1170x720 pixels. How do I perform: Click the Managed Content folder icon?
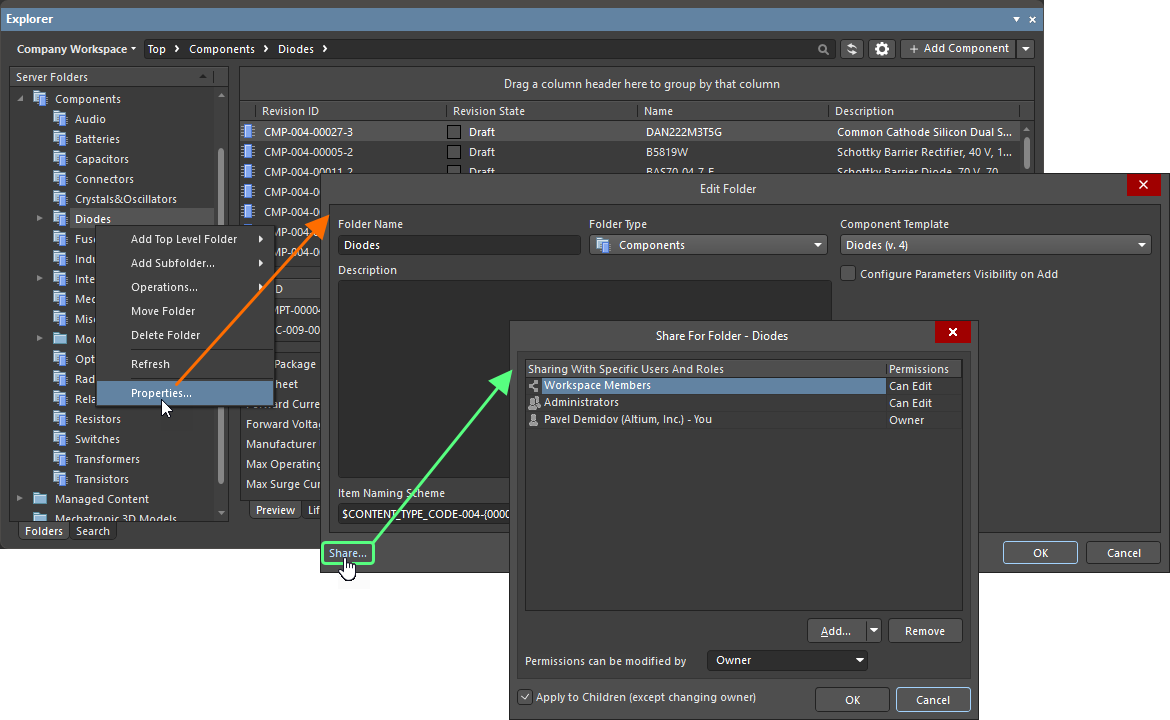[41, 499]
